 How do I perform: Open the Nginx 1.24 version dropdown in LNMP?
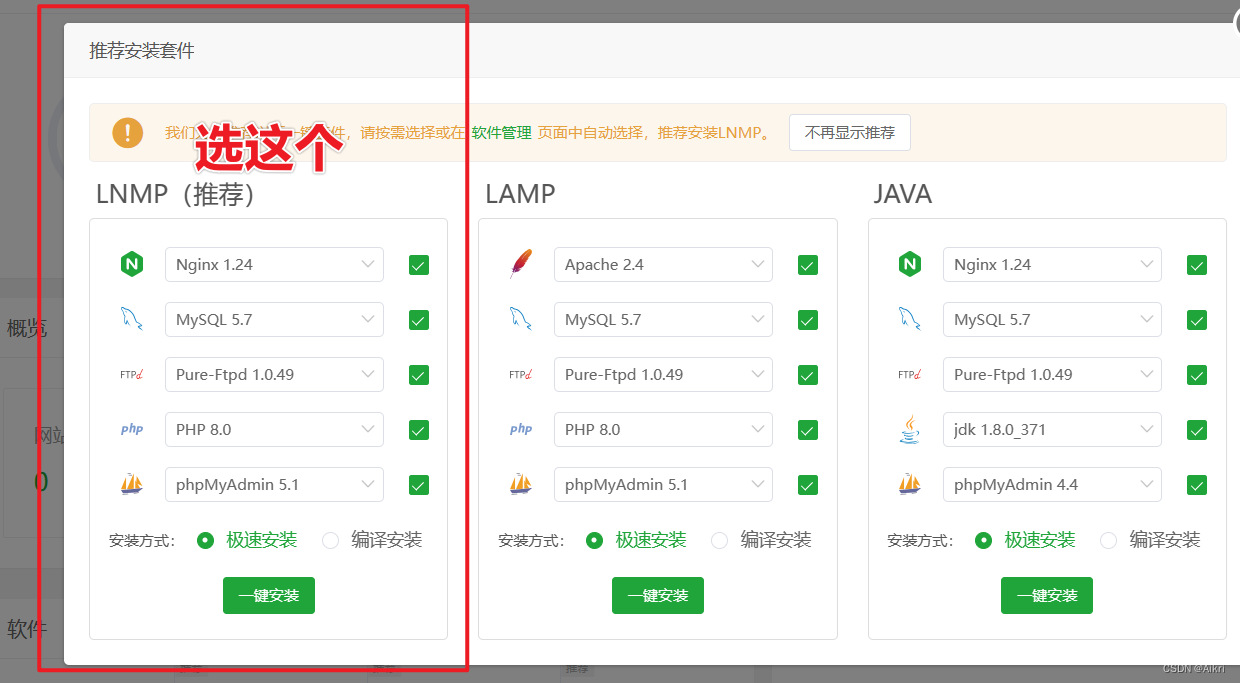[274, 264]
